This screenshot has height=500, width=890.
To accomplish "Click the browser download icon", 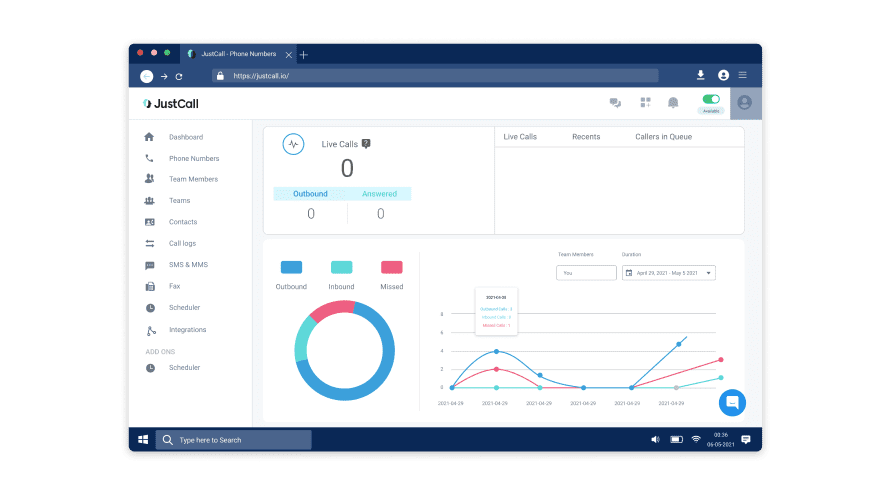I will (x=700, y=75).
